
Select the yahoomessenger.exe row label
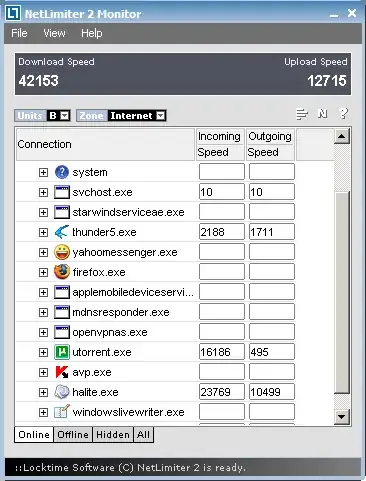click(125, 253)
